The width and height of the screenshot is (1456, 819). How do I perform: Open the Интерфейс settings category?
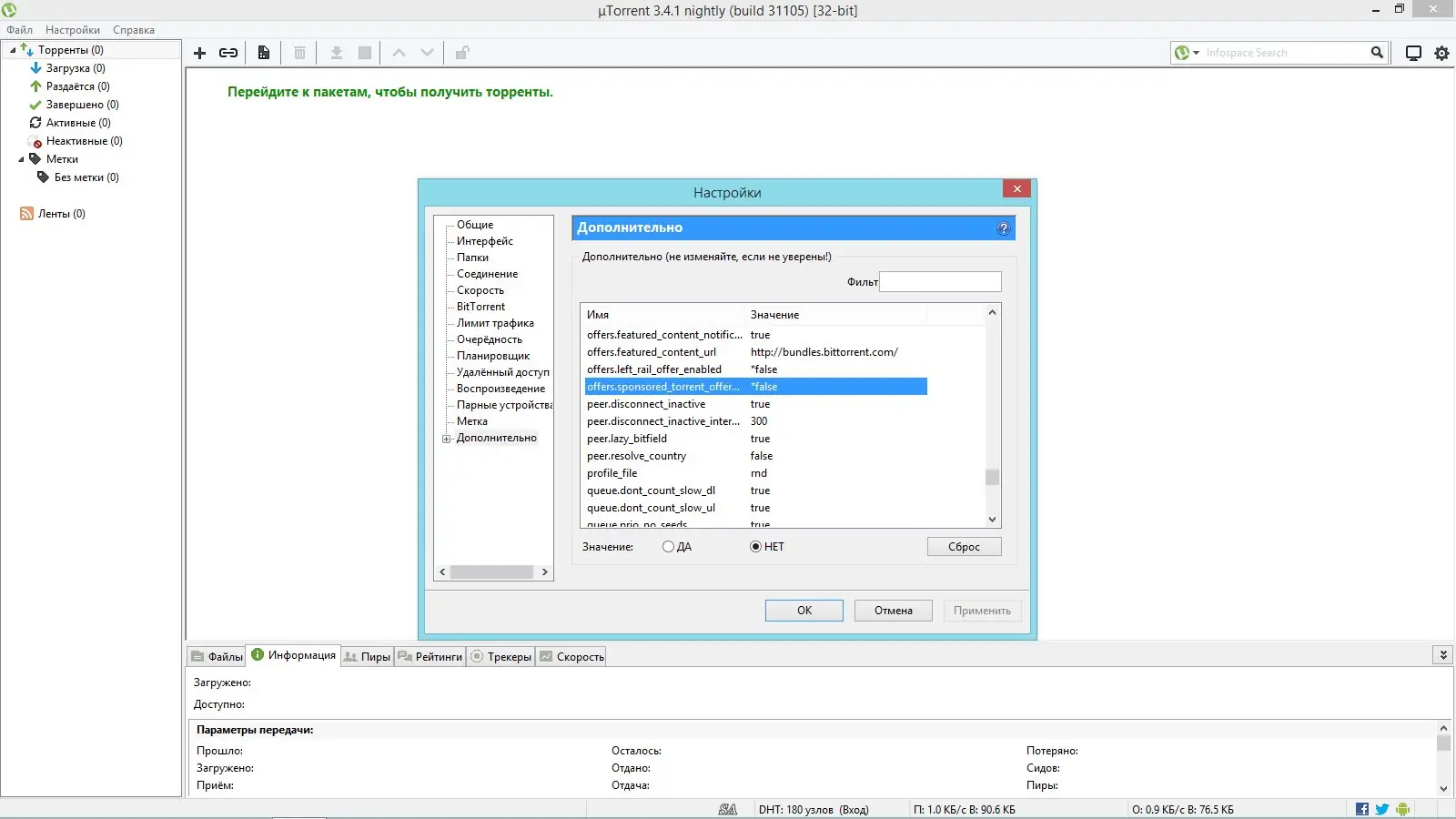(485, 241)
